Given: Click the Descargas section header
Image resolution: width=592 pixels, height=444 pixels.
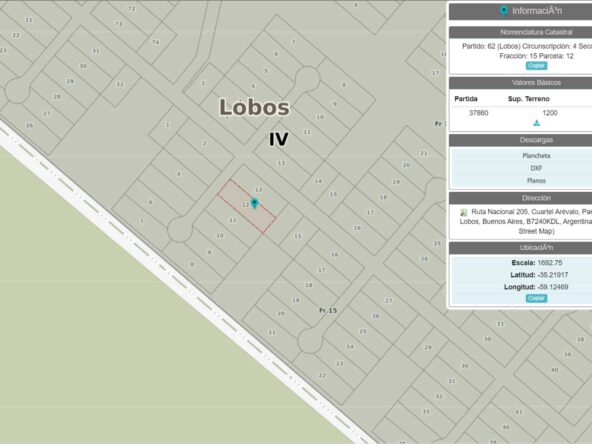Looking at the screenshot, I should coord(536,140).
